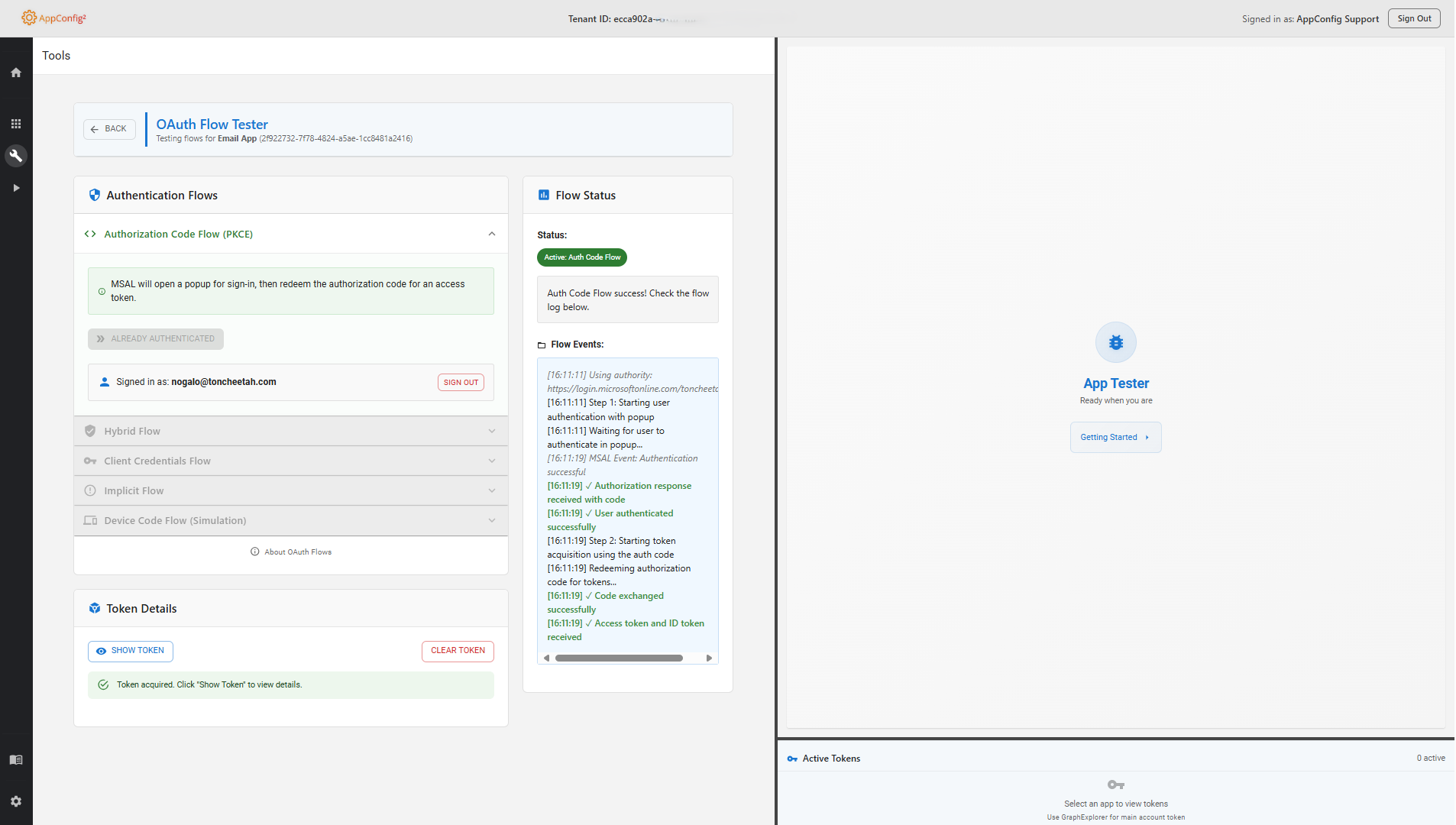Open the apps grid icon in sidebar
This screenshot has width=1456, height=825.
point(16,124)
